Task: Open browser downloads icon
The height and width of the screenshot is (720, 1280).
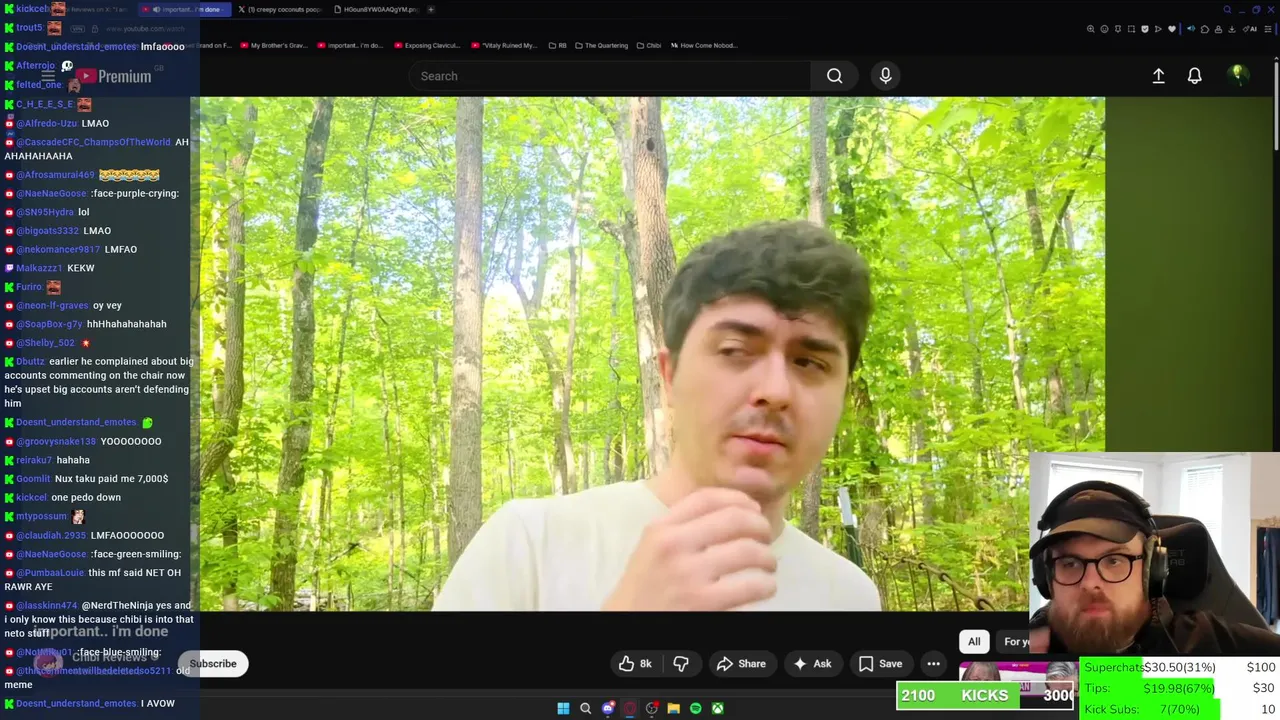Action: [1232, 29]
